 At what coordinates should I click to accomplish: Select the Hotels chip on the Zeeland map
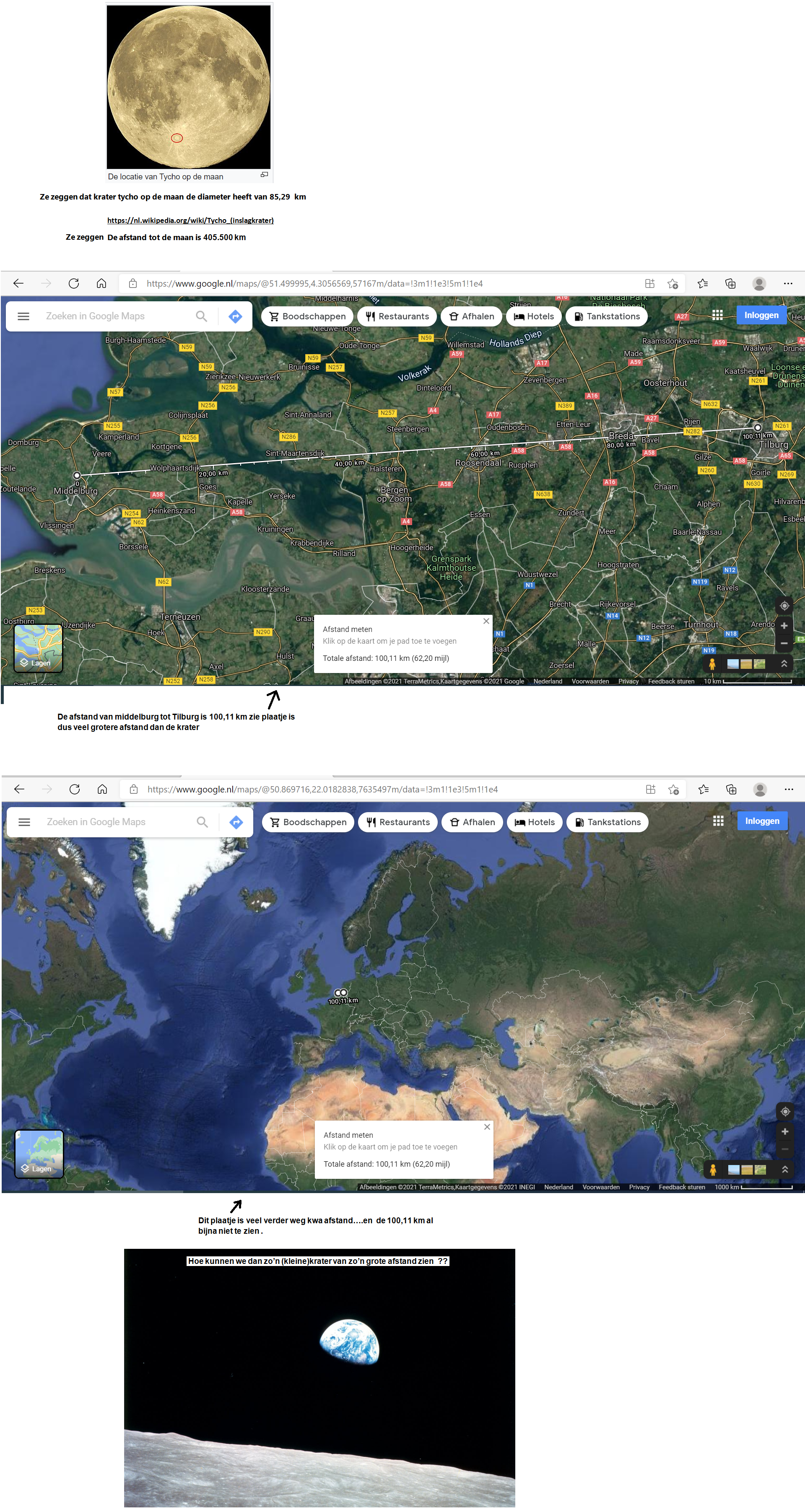[534, 316]
